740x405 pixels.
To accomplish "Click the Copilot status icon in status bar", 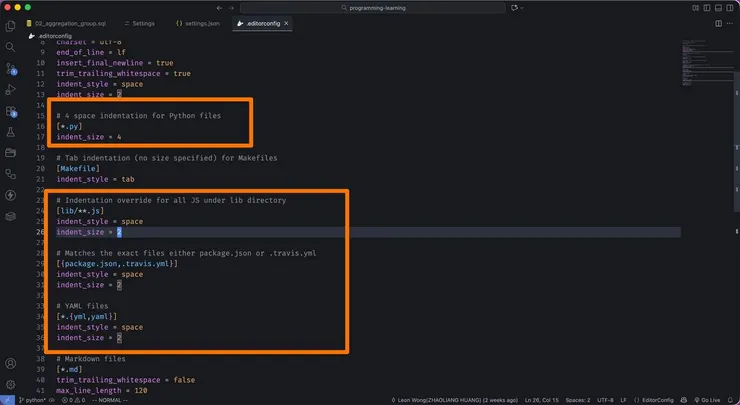I will pos(684,400).
